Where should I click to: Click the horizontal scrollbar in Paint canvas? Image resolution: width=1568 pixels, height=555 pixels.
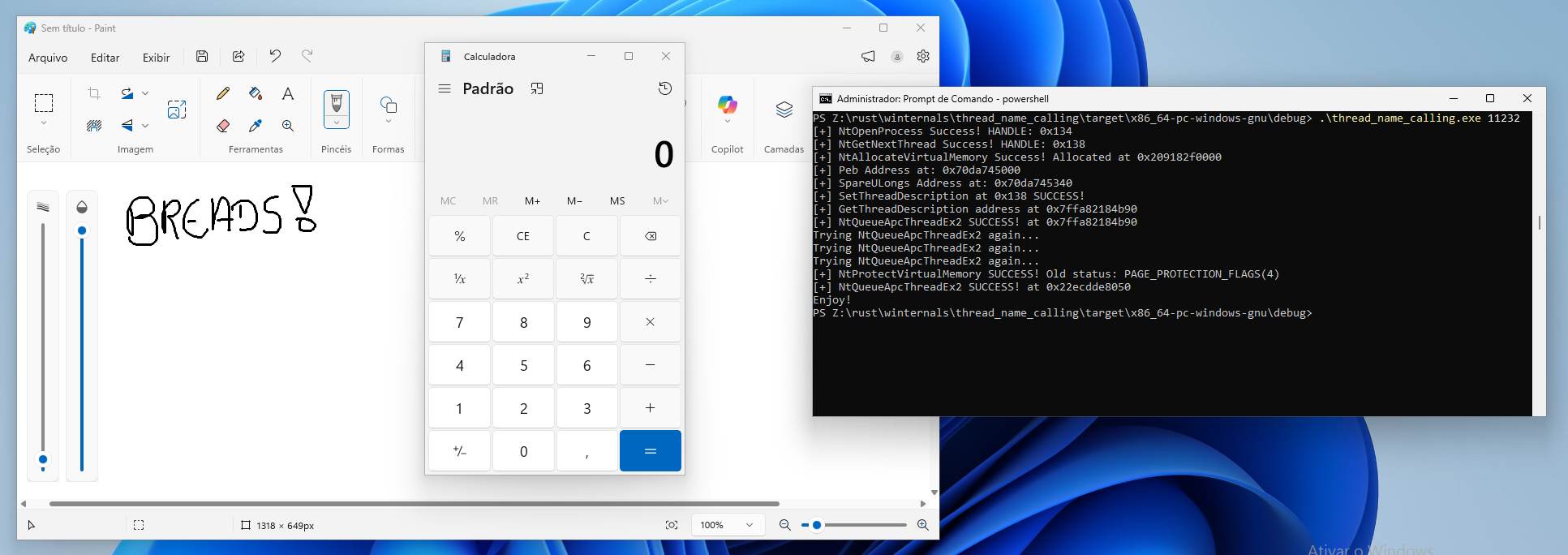point(415,504)
